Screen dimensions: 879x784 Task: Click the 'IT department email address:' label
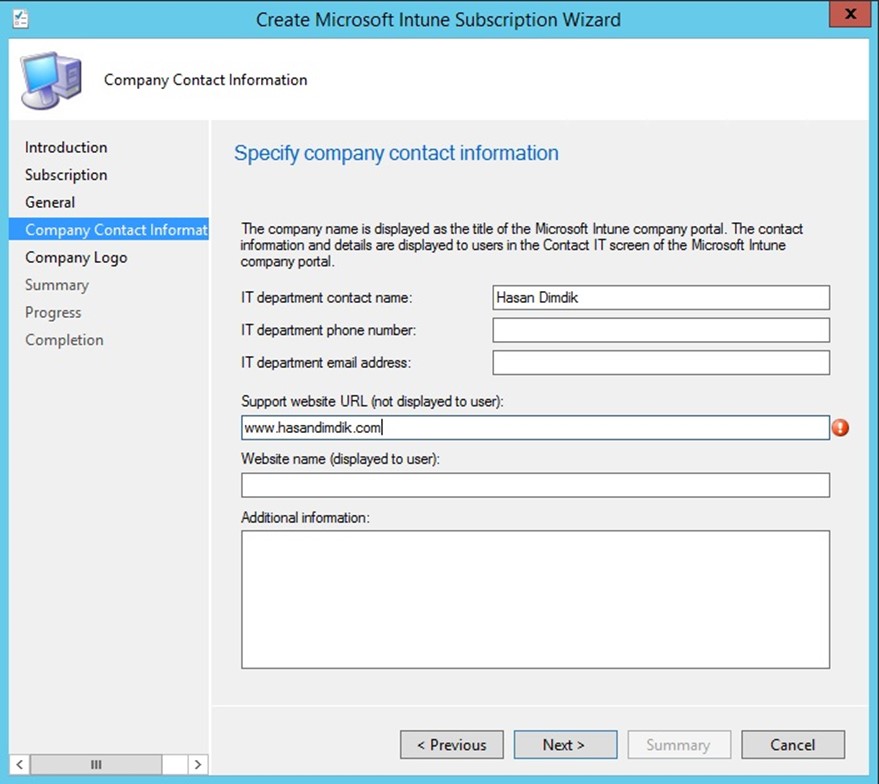click(x=326, y=363)
